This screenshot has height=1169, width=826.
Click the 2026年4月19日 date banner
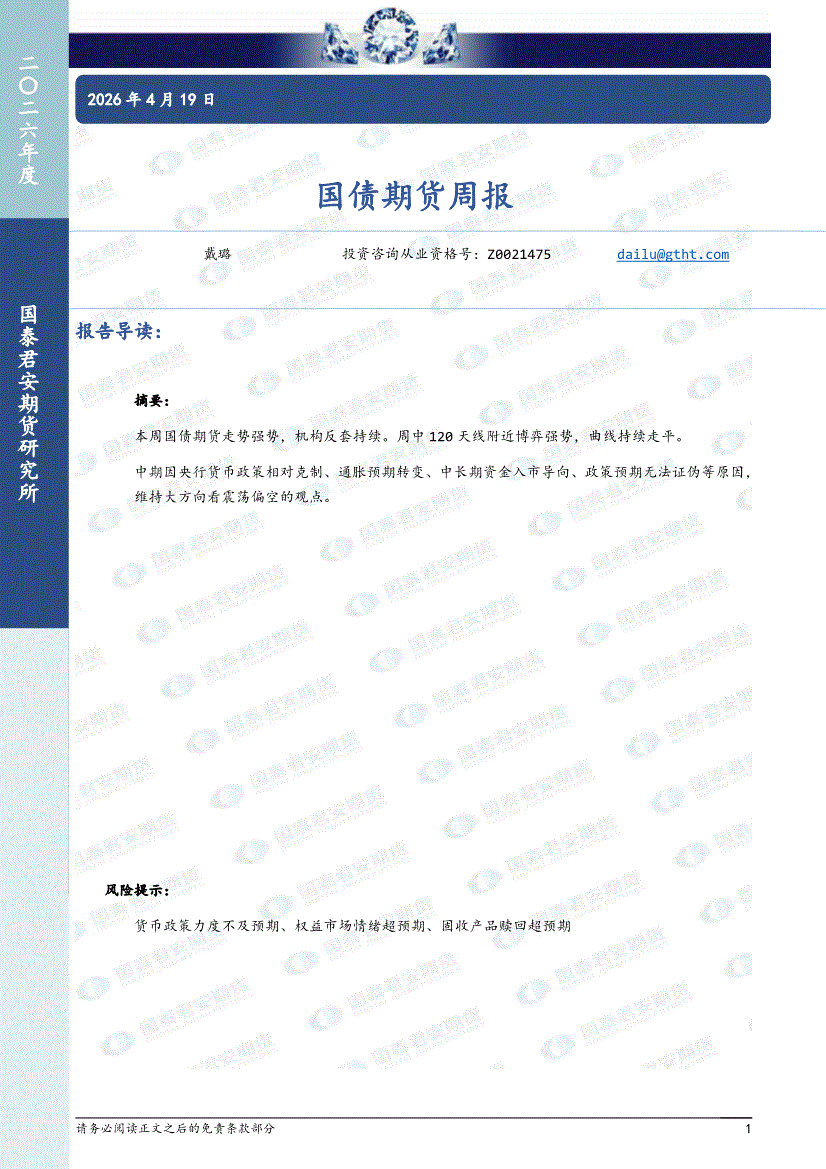(151, 100)
